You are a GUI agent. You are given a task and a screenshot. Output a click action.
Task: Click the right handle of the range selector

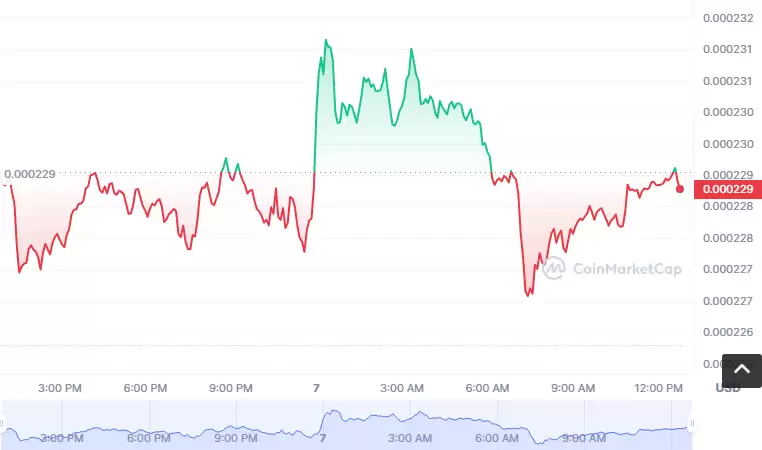(690, 424)
